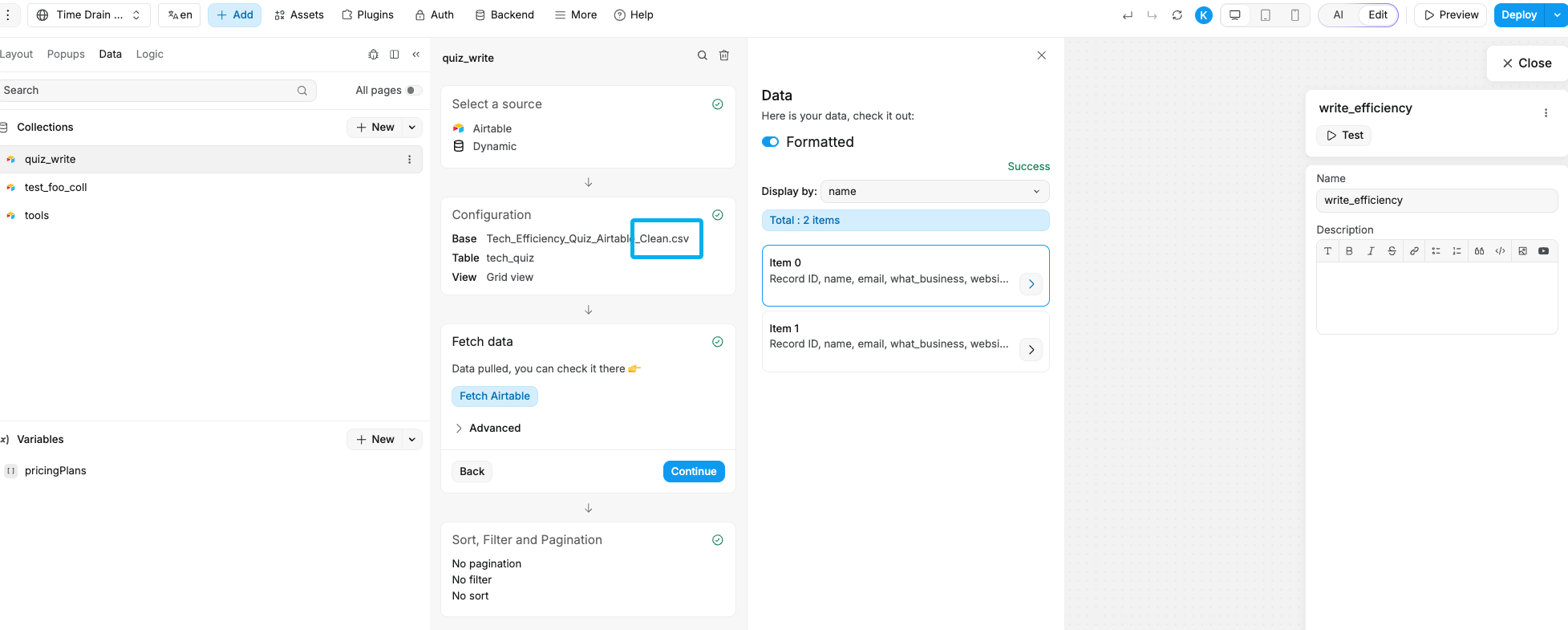Open the Plugins menu

[x=367, y=15]
